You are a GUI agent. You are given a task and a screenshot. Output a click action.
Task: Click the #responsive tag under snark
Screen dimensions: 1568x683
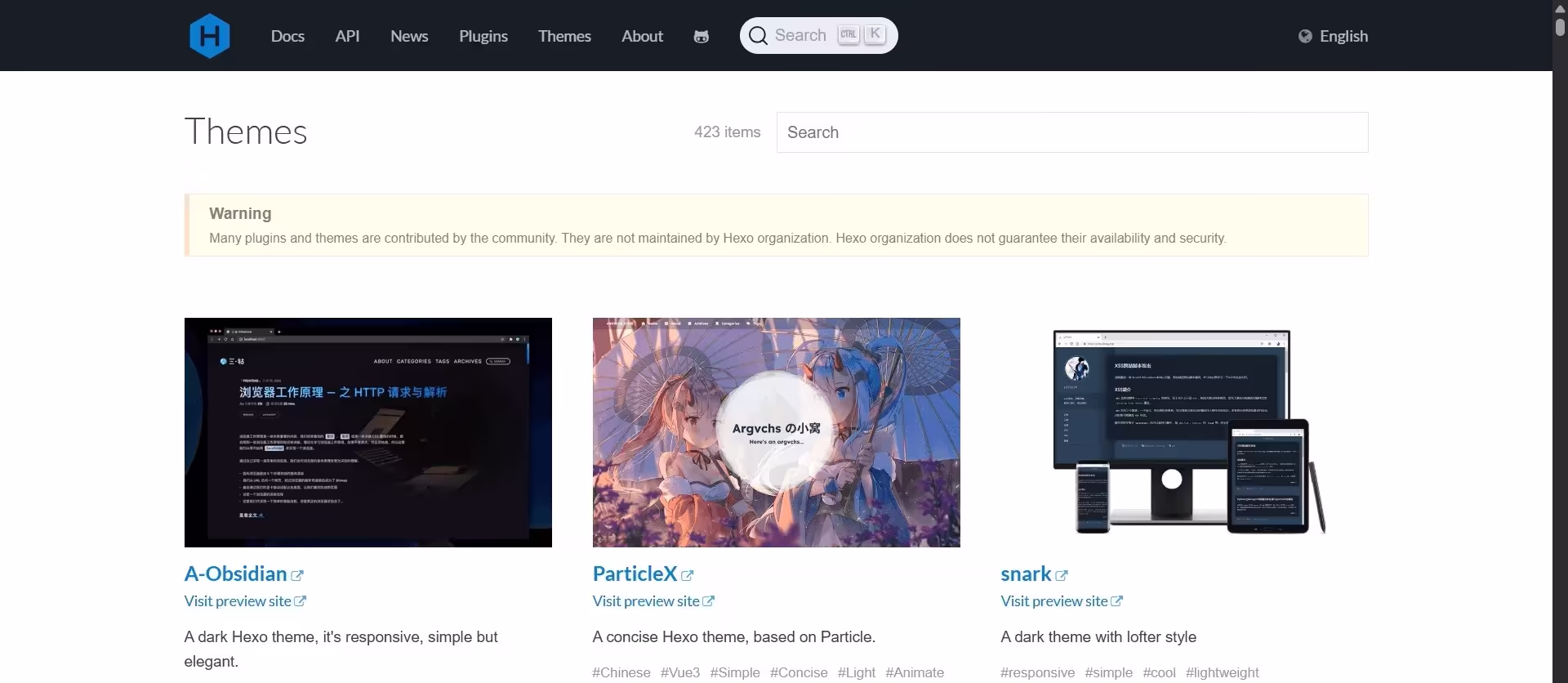pos(1038,672)
